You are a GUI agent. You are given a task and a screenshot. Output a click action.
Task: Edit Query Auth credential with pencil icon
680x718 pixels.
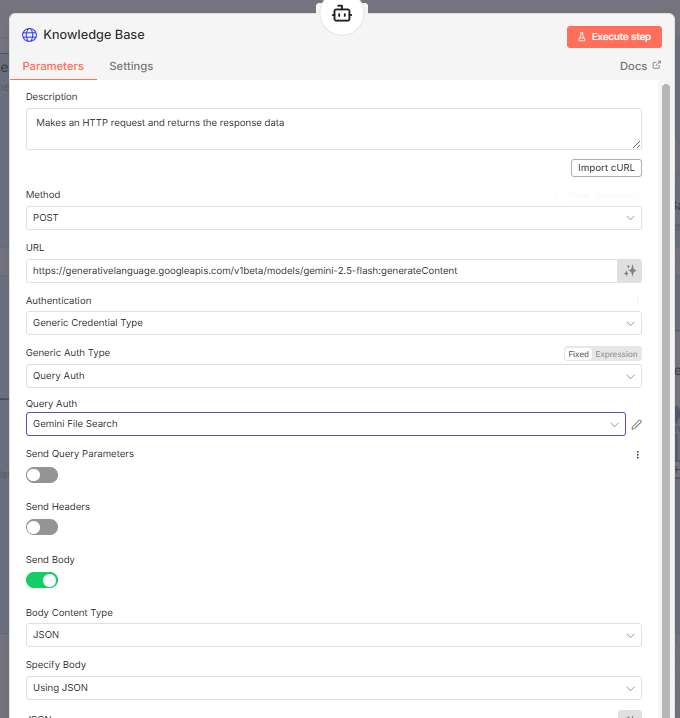point(637,424)
